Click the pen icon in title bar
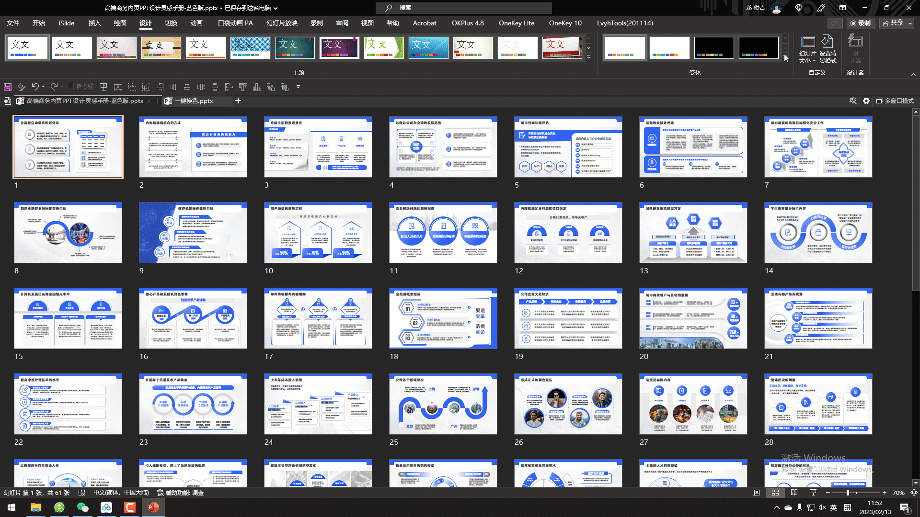Screen dimensions: 920x517 point(820,8)
